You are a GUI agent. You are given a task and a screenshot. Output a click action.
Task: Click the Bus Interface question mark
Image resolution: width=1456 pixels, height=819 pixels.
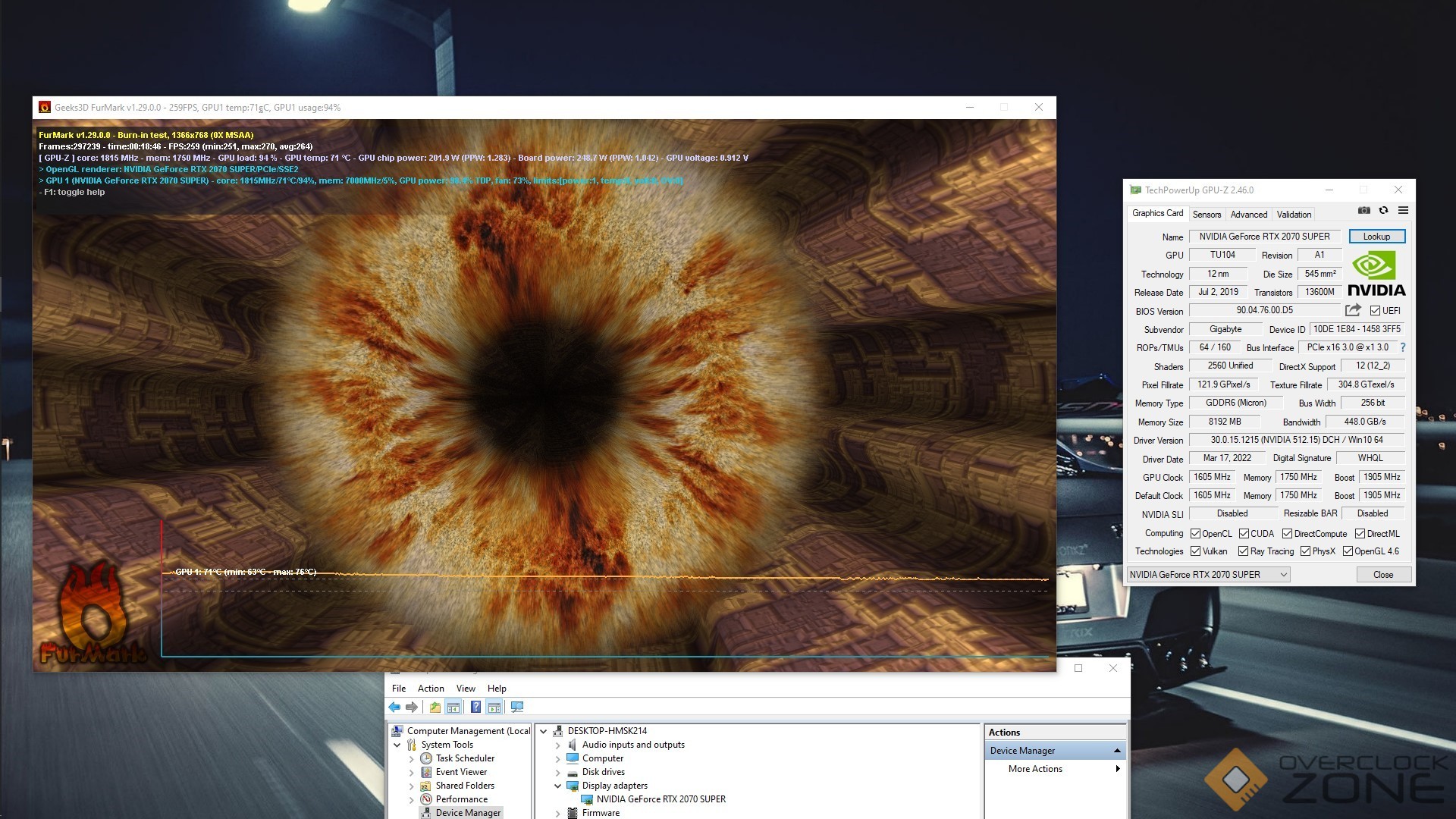pyautogui.click(x=1403, y=347)
